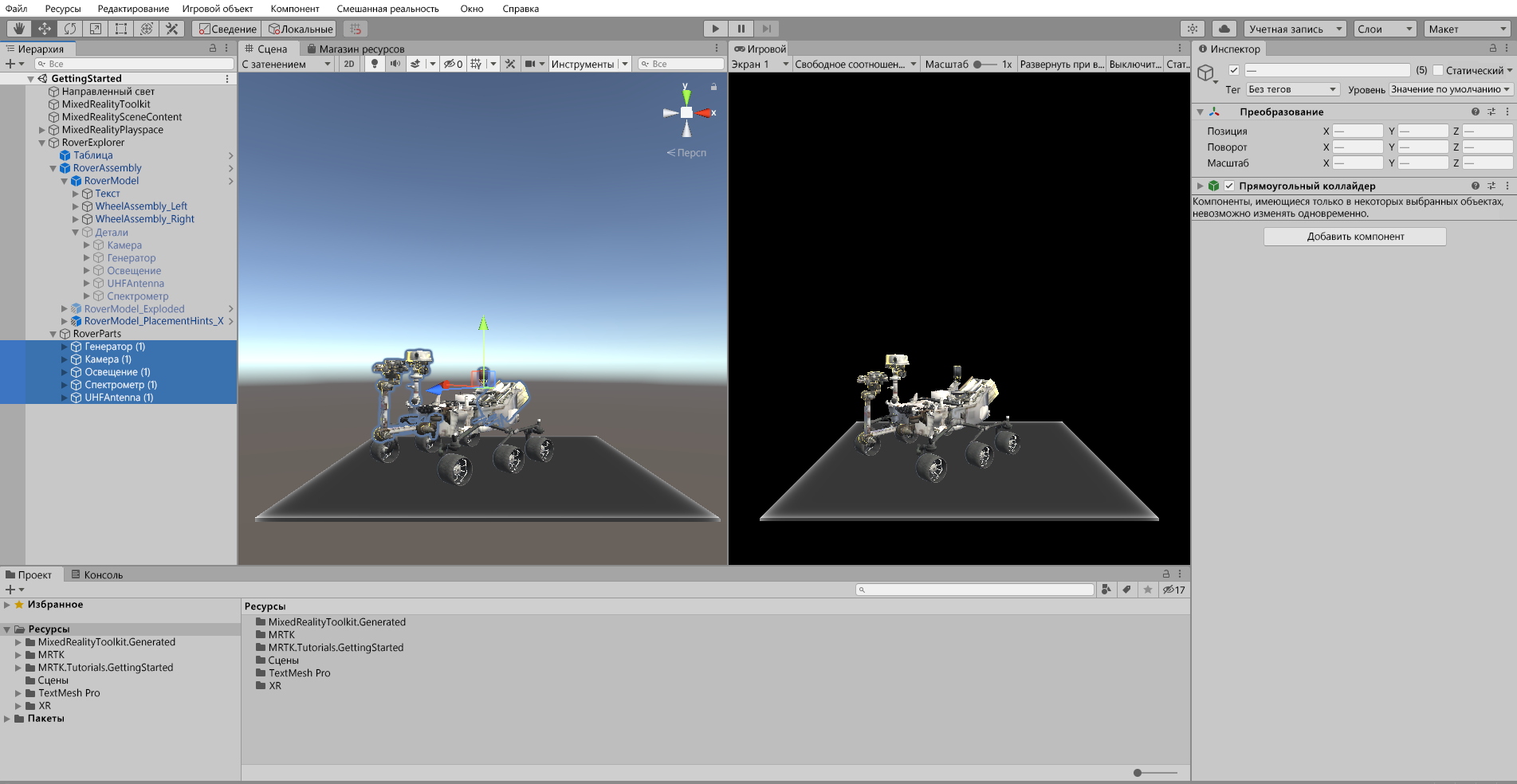
Task: Open the Inspector panel options menu
Action: 1507,49
